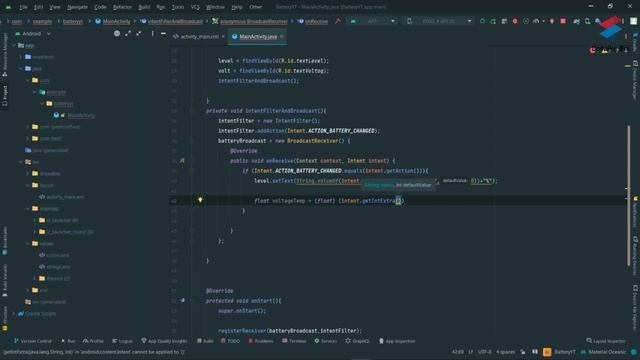Open the device selector dropdown
Viewport: 640px width, 360px height.
pos(440,21)
